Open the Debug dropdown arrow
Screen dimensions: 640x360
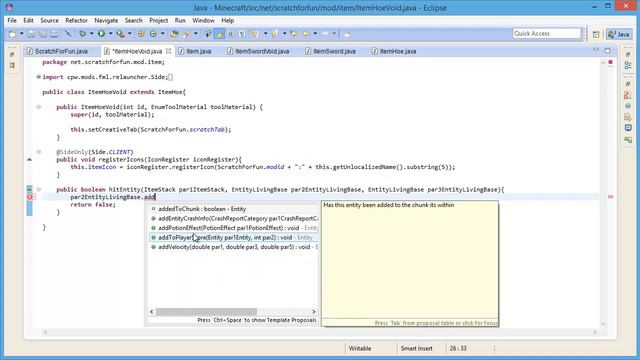(x=91, y=34)
